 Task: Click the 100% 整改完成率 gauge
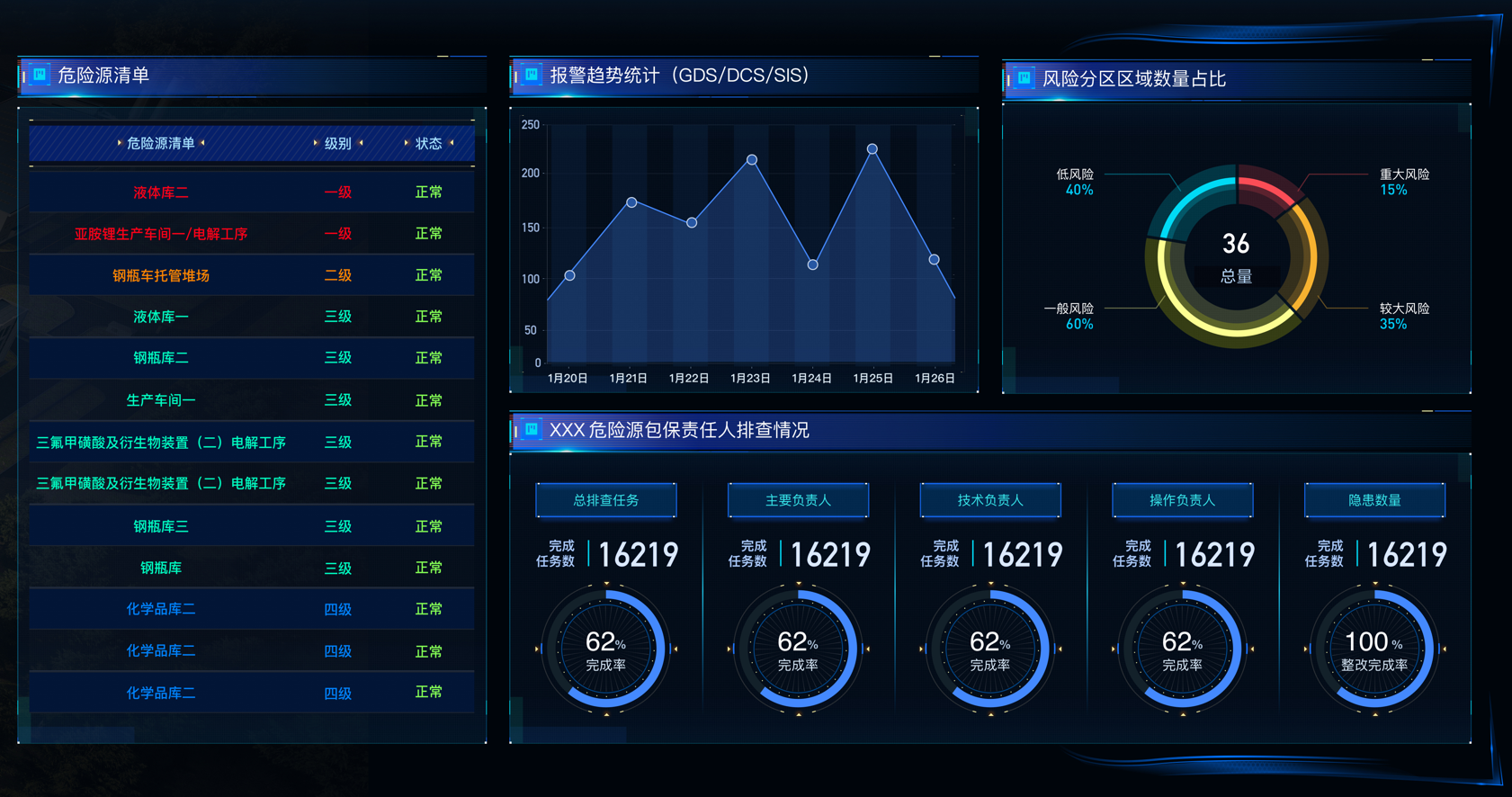pyautogui.click(x=1374, y=649)
